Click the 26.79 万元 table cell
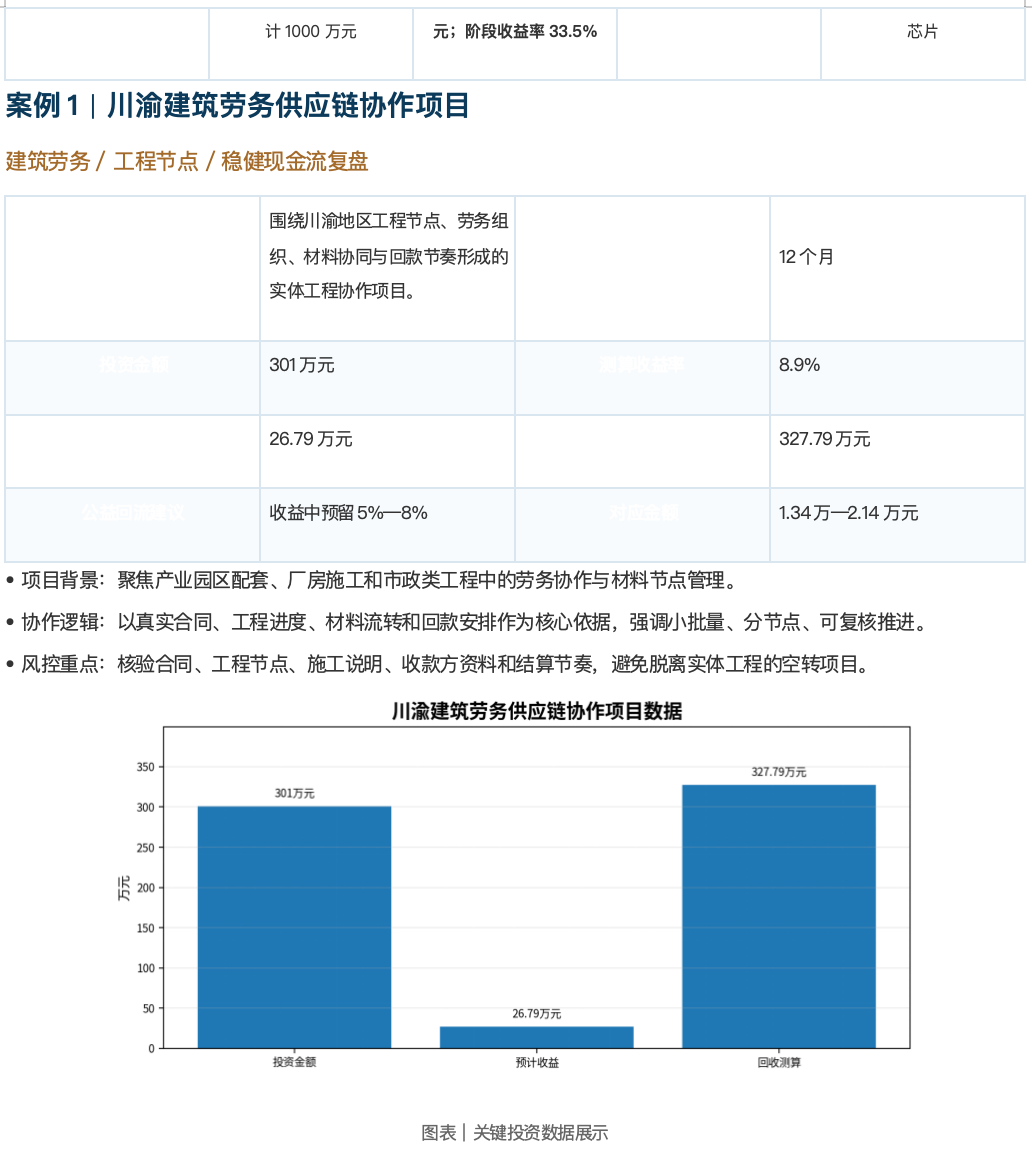Image resolution: width=1032 pixels, height=1166 pixels. tap(387, 451)
